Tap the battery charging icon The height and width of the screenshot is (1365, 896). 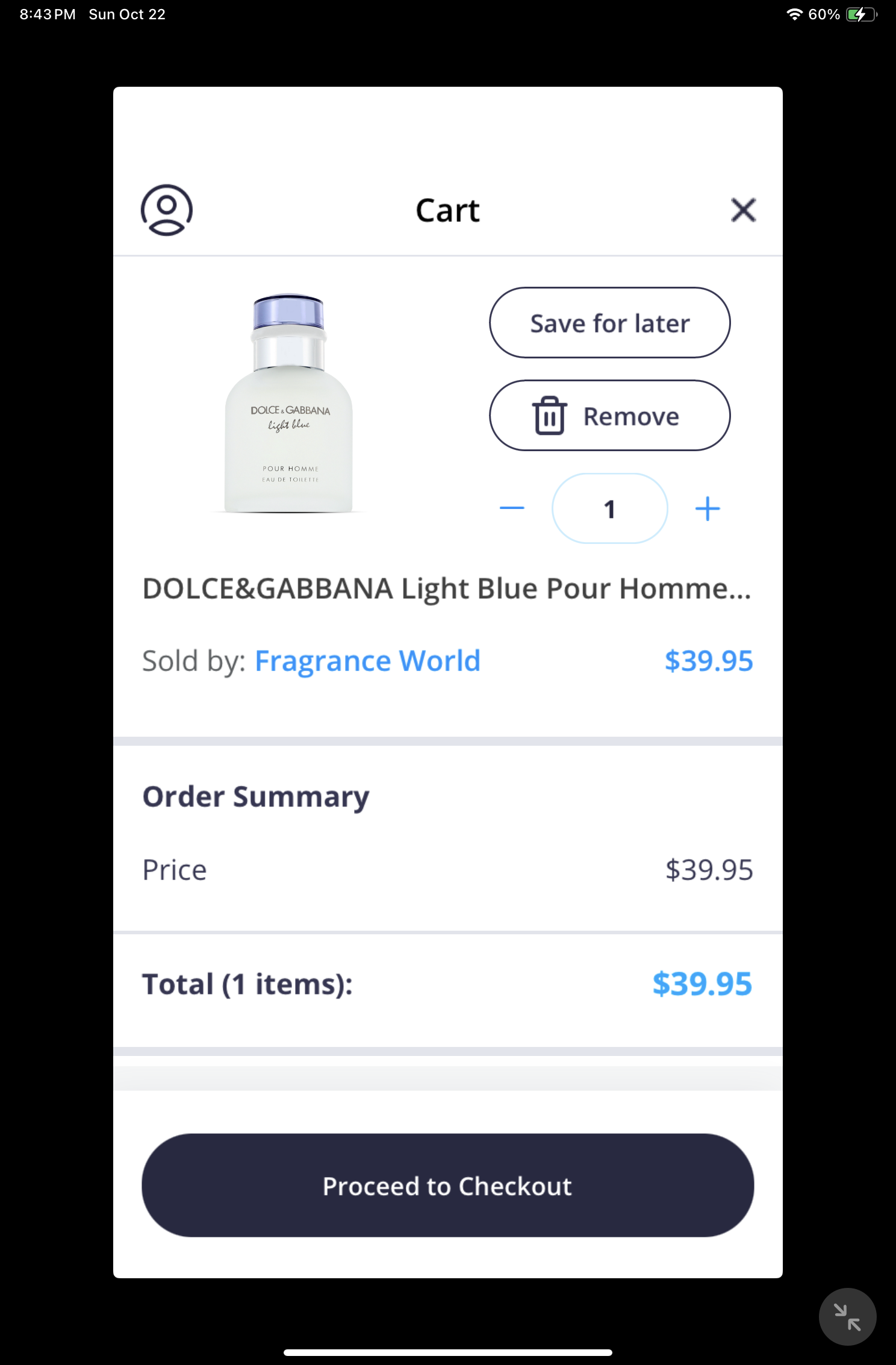[x=860, y=14]
